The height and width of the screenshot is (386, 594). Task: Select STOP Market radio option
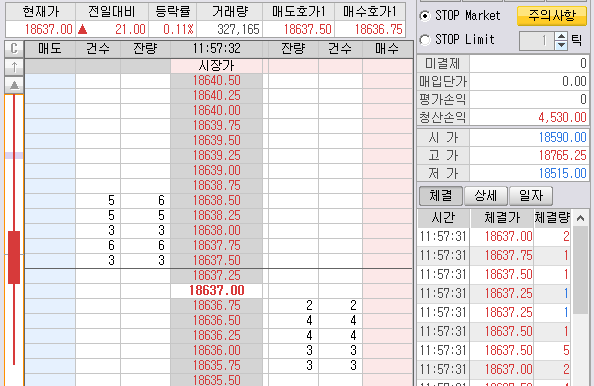click(425, 16)
